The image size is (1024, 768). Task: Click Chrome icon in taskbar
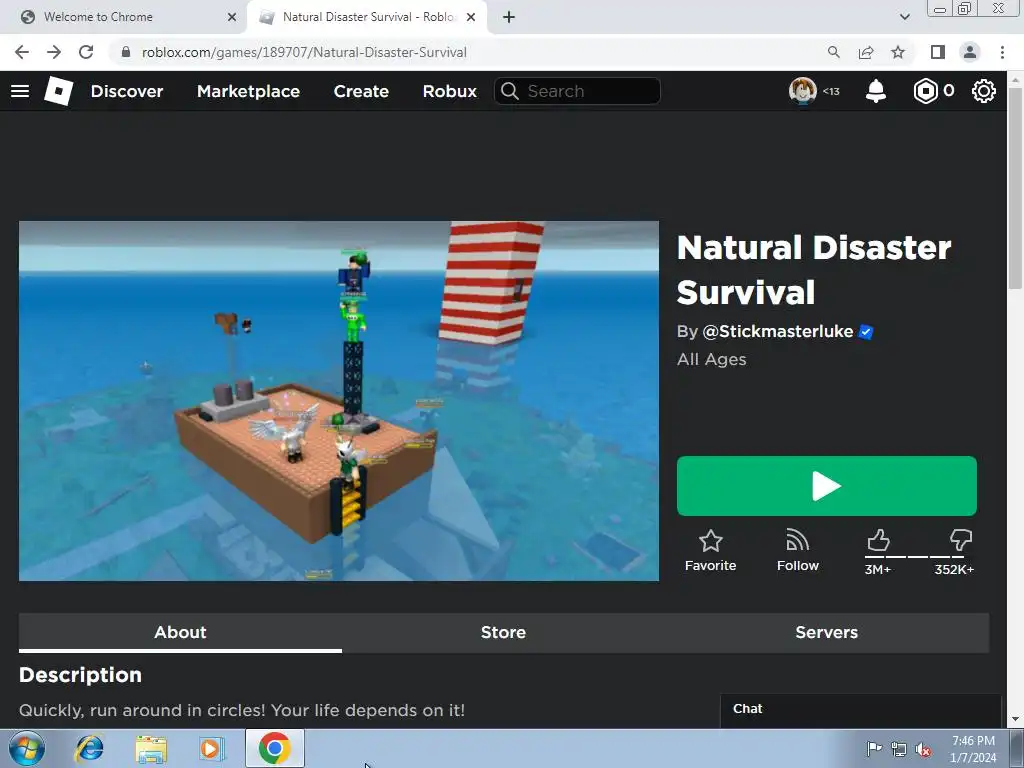click(275, 748)
